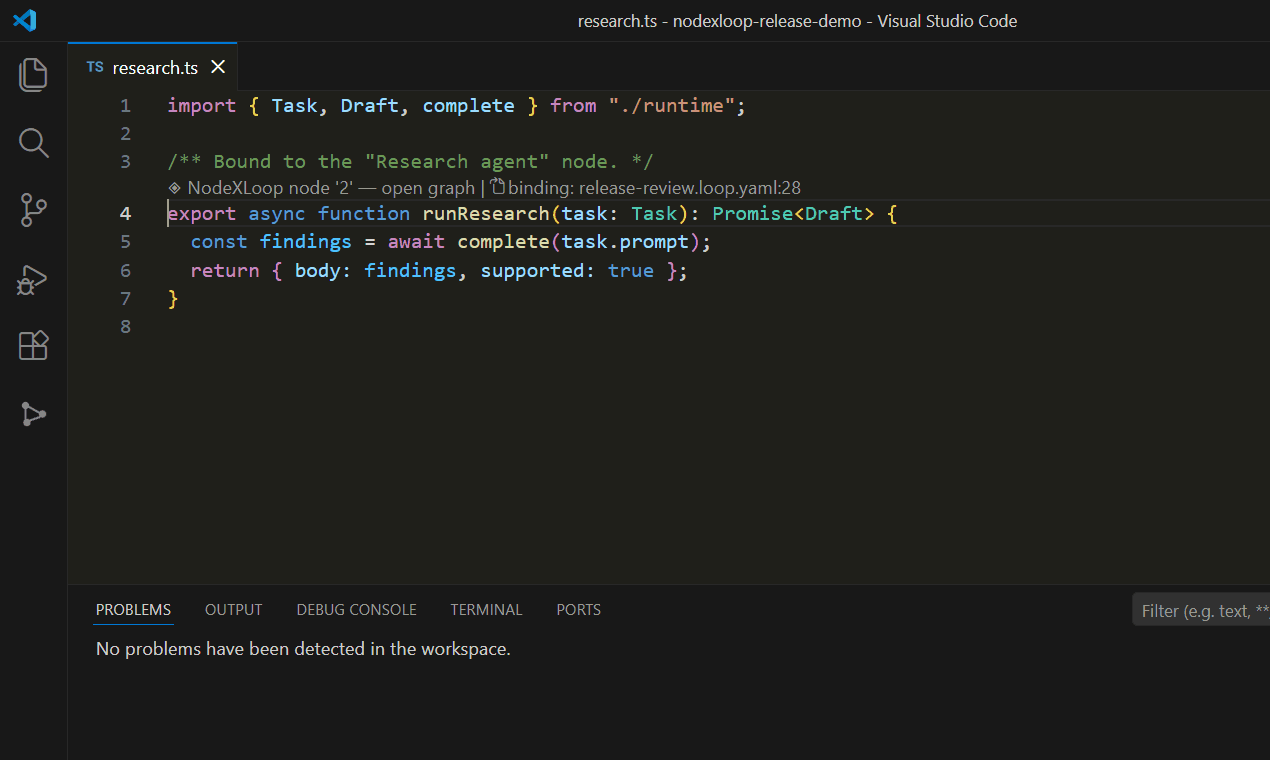Click the Promise<Draft> return type
The image size is (1270, 760).
(x=793, y=213)
